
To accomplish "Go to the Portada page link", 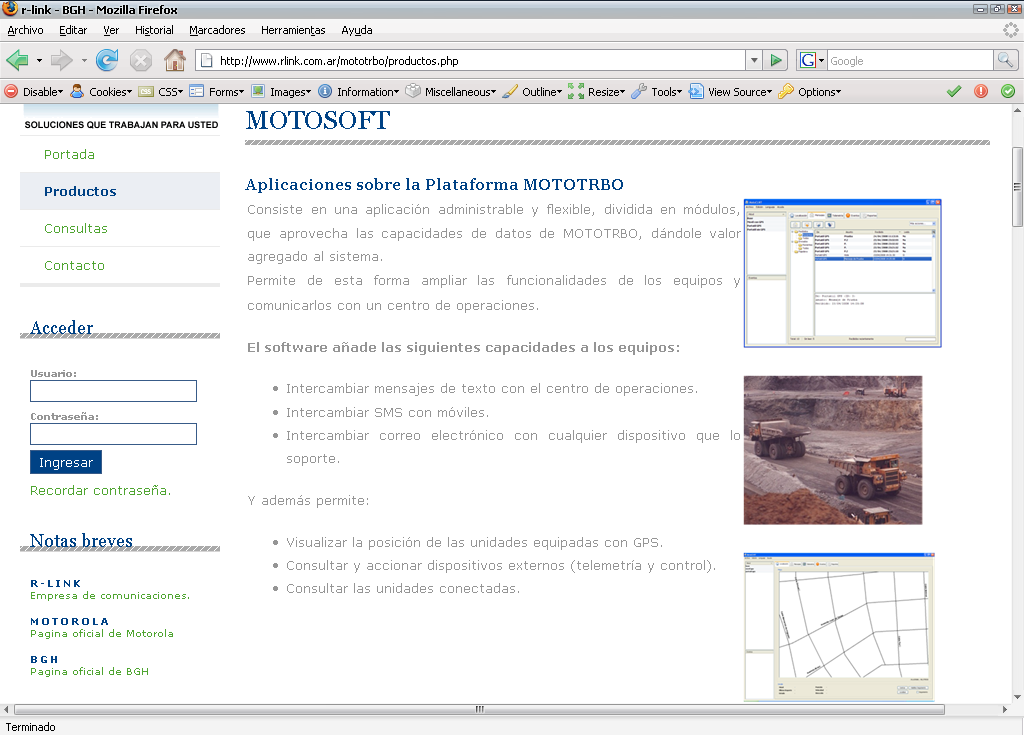I will [69, 154].
